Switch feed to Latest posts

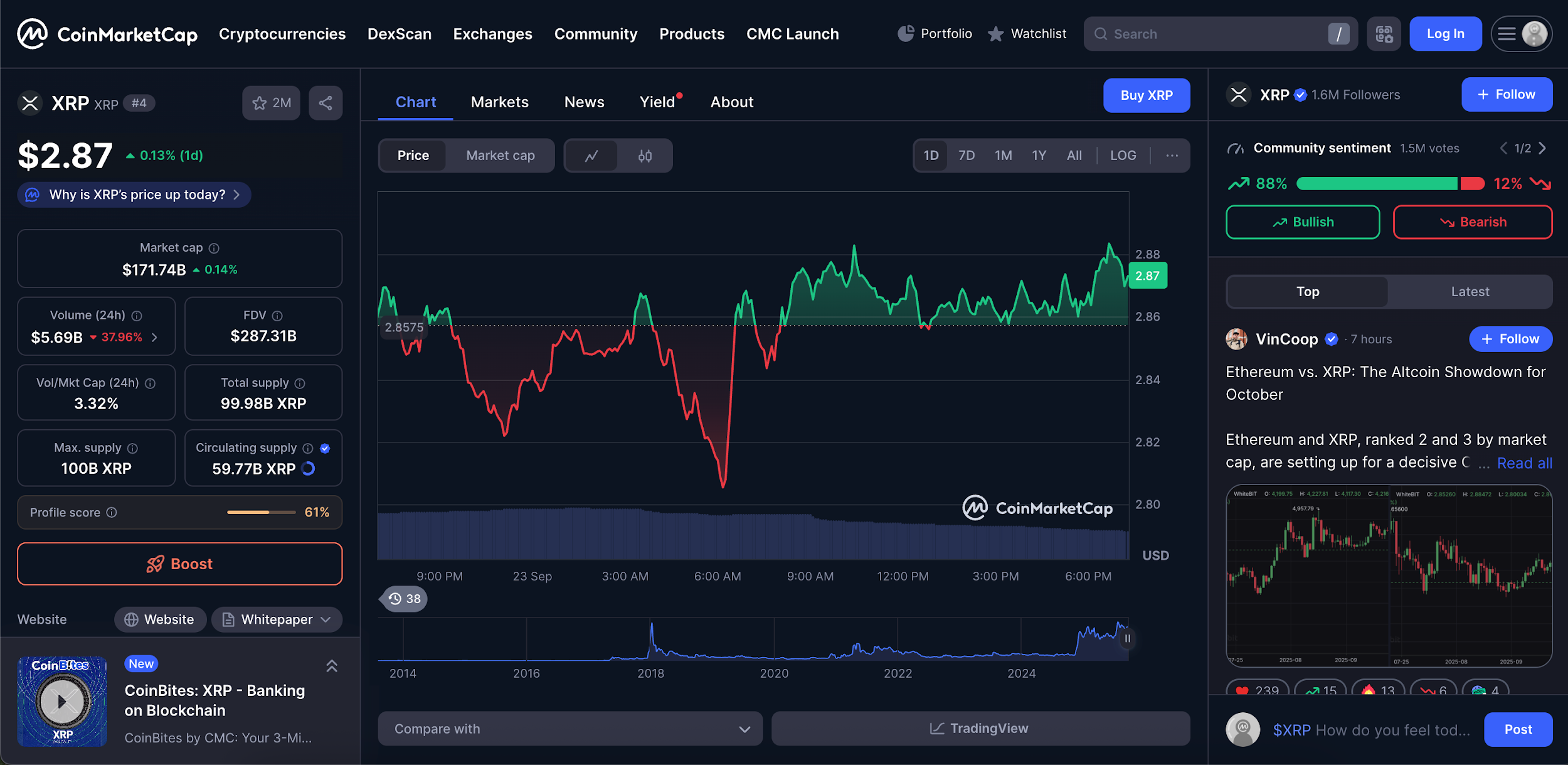click(1470, 292)
